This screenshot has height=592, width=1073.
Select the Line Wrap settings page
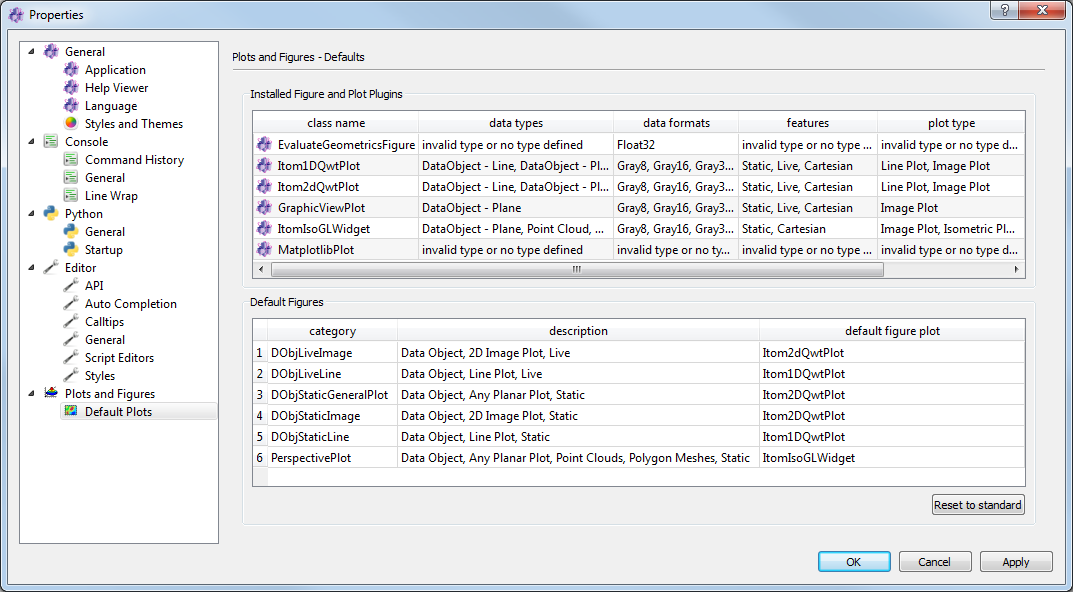tap(111, 196)
